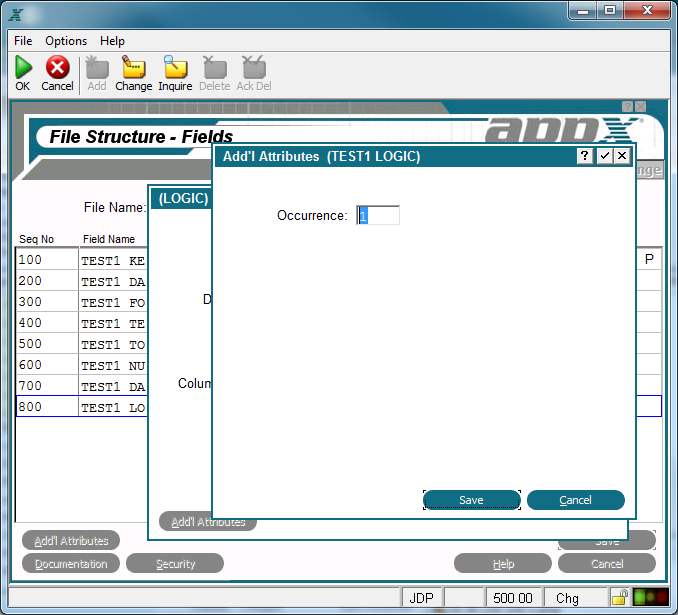Open the File menu
The height and width of the screenshot is (615, 678).
coord(23,41)
